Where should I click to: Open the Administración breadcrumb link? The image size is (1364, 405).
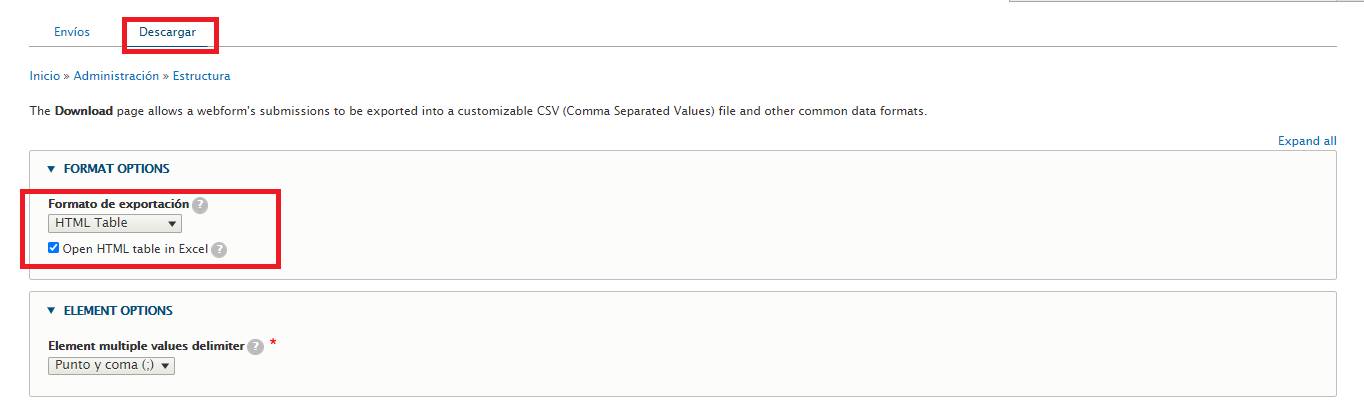click(116, 76)
